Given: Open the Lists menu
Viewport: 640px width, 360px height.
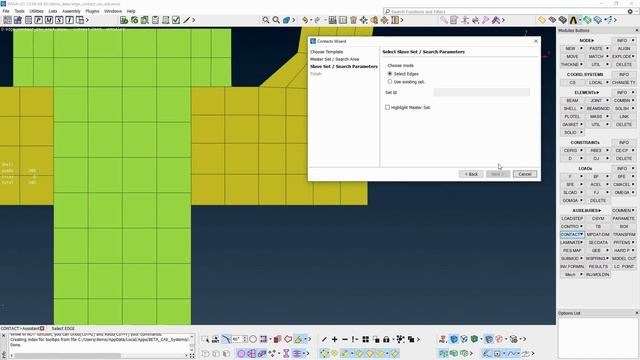Looking at the screenshot, I should 53,11.
